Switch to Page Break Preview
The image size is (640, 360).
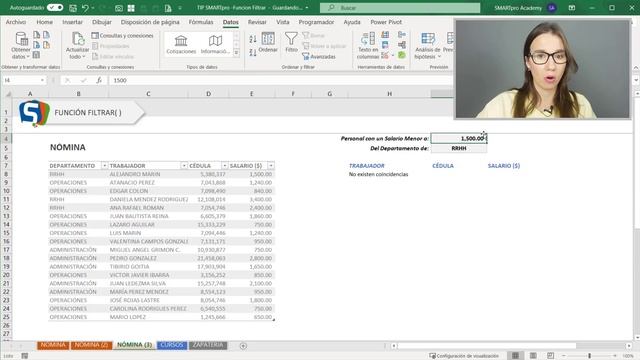[x=550, y=356]
